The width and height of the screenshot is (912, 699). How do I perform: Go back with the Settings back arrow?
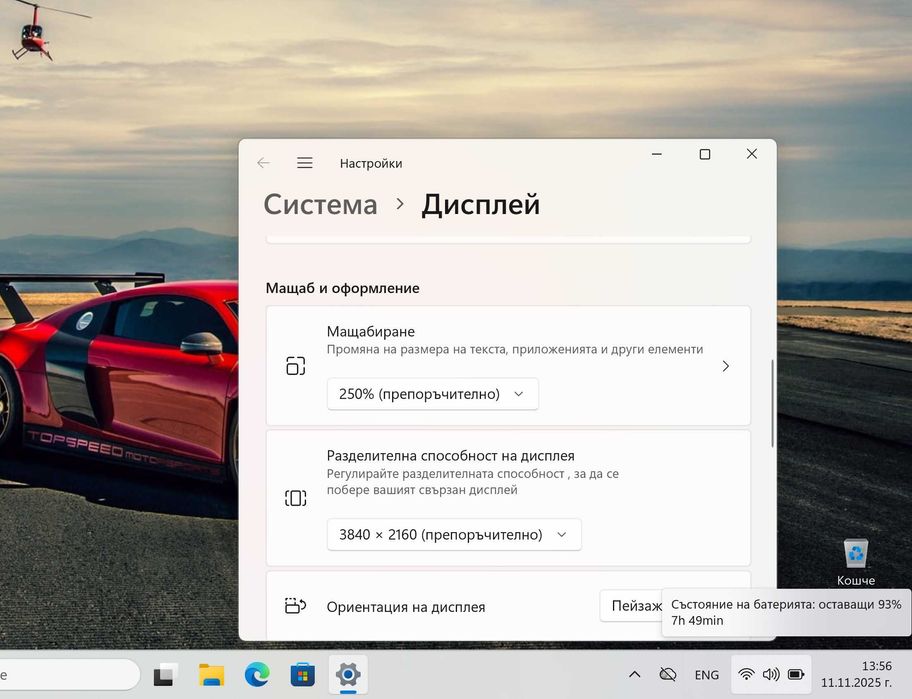[263, 163]
